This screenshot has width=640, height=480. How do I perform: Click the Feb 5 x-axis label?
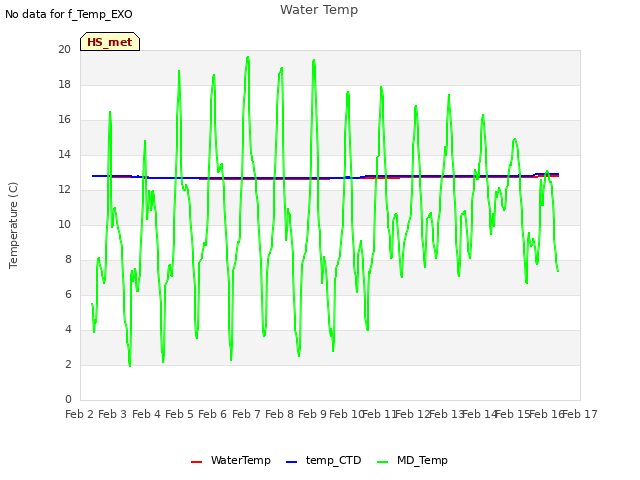(180, 414)
